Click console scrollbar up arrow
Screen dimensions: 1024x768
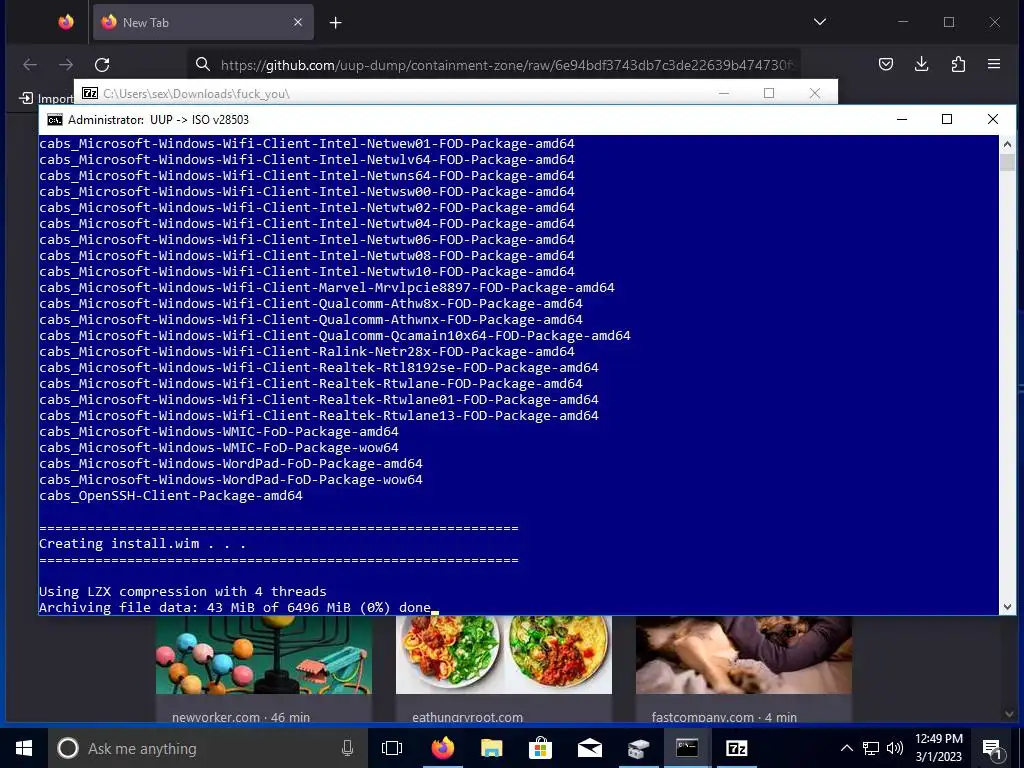click(1007, 144)
